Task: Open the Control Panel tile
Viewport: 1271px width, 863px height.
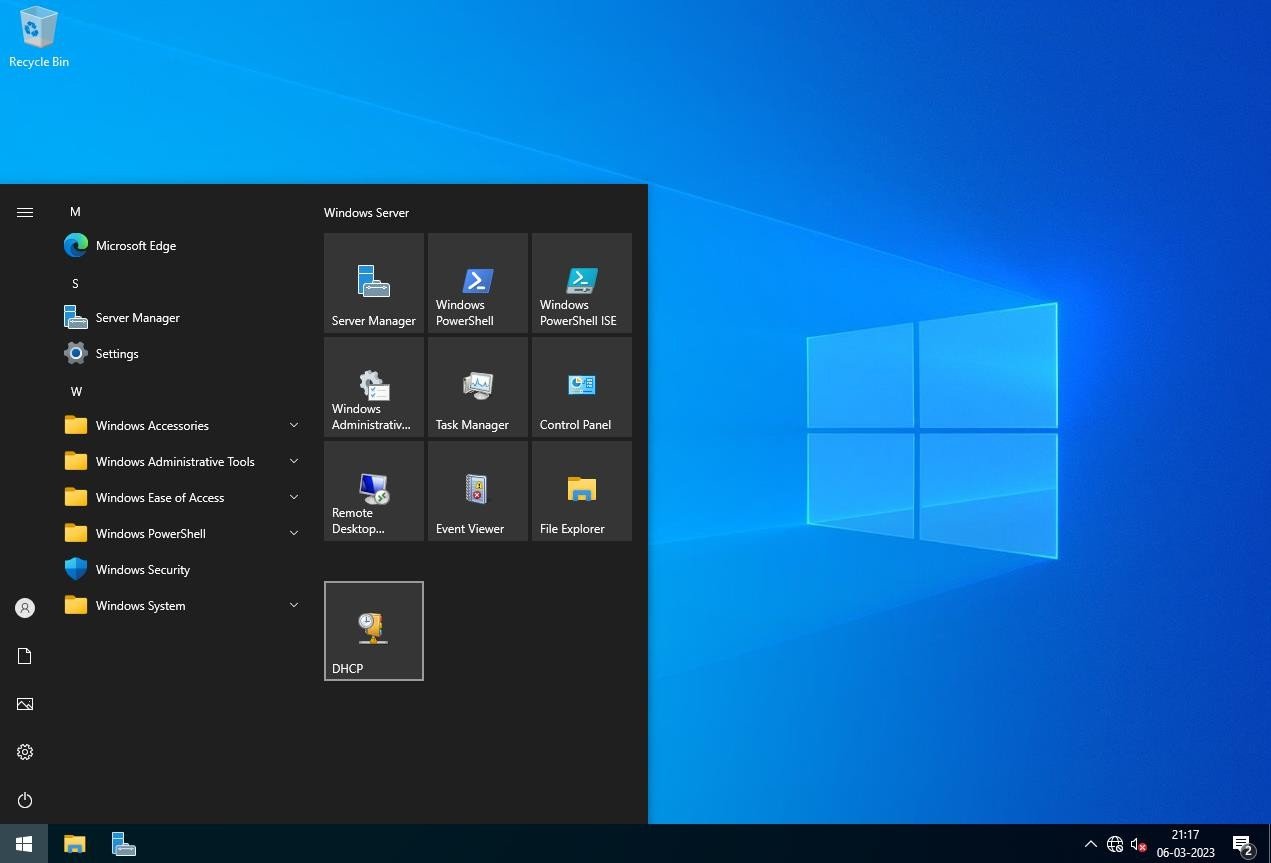Action: (582, 387)
